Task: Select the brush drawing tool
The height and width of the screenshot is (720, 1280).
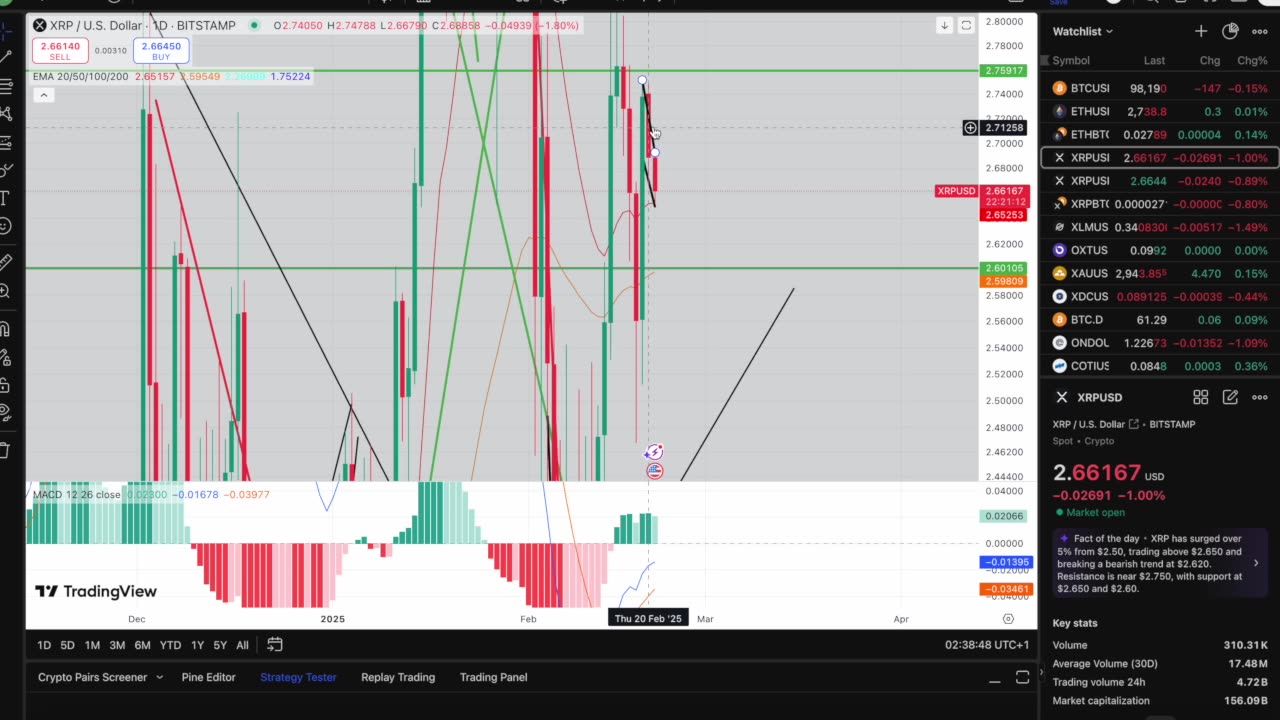Action: 5,170
